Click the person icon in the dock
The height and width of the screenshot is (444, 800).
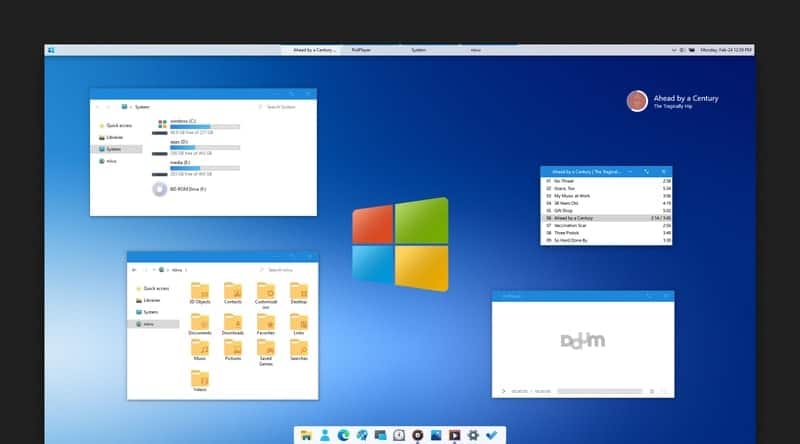click(324, 435)
